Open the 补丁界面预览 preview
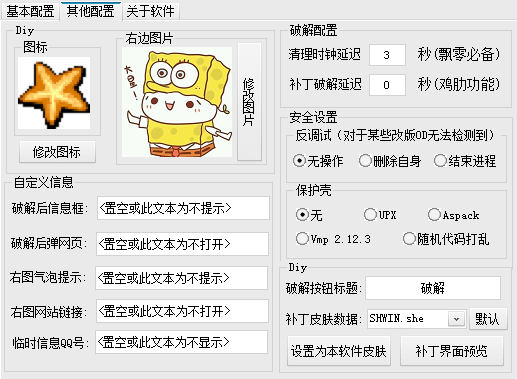 click(452, 351)
